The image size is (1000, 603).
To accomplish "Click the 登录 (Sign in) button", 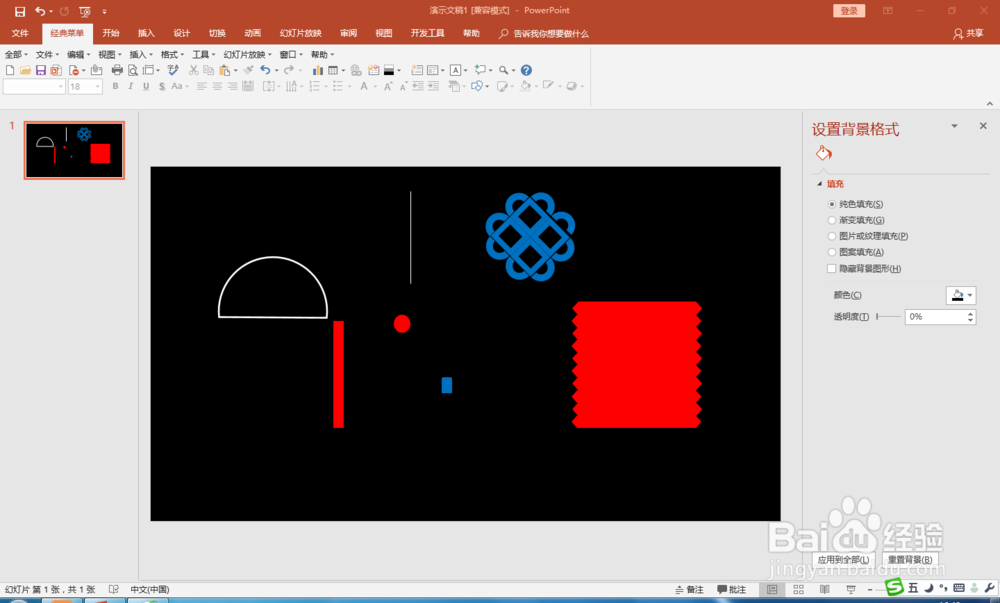I will (849, 11).
